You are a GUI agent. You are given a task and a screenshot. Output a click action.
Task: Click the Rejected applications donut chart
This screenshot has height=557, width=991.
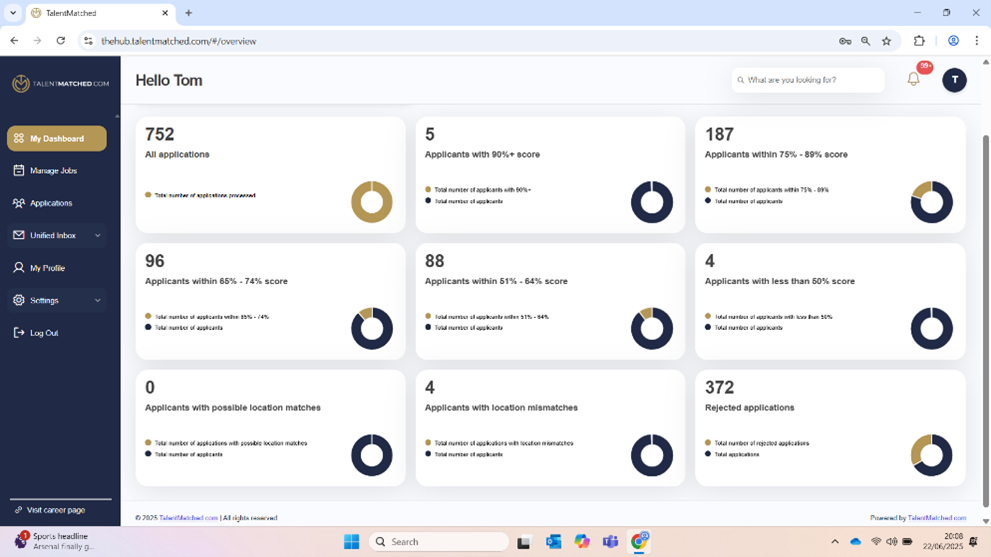932,455
